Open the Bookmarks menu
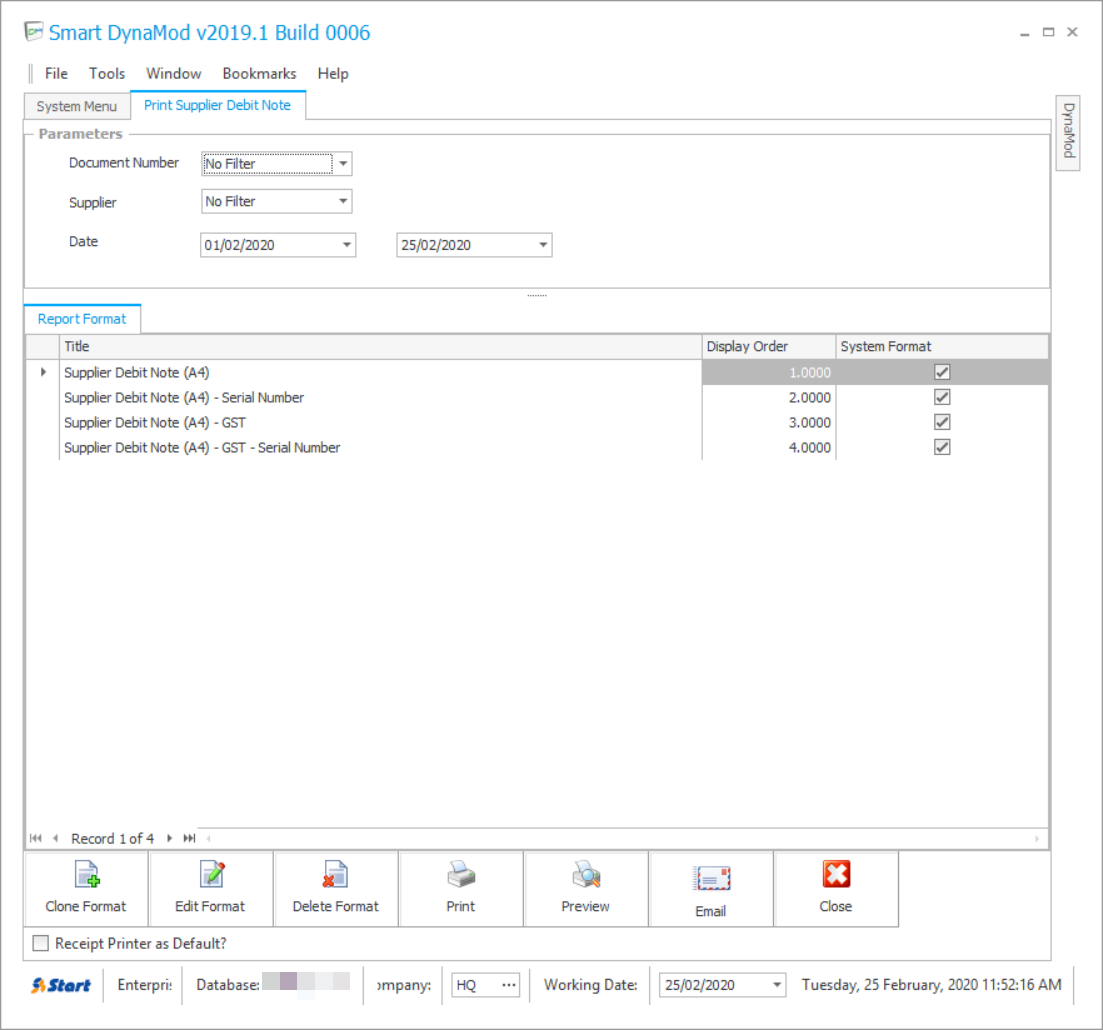Image resolution: width=1103 pixels, height=1030 pixels. [x=260, y=74]
